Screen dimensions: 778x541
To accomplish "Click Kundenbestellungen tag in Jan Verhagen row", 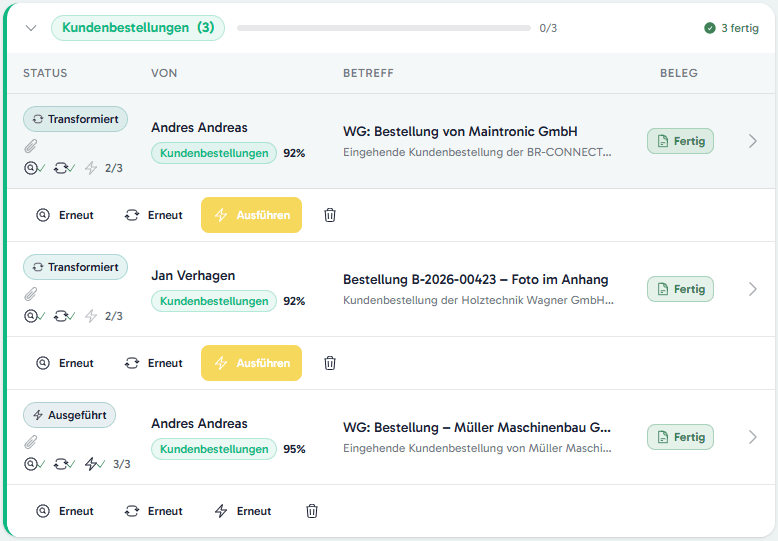I will [214, 301].
